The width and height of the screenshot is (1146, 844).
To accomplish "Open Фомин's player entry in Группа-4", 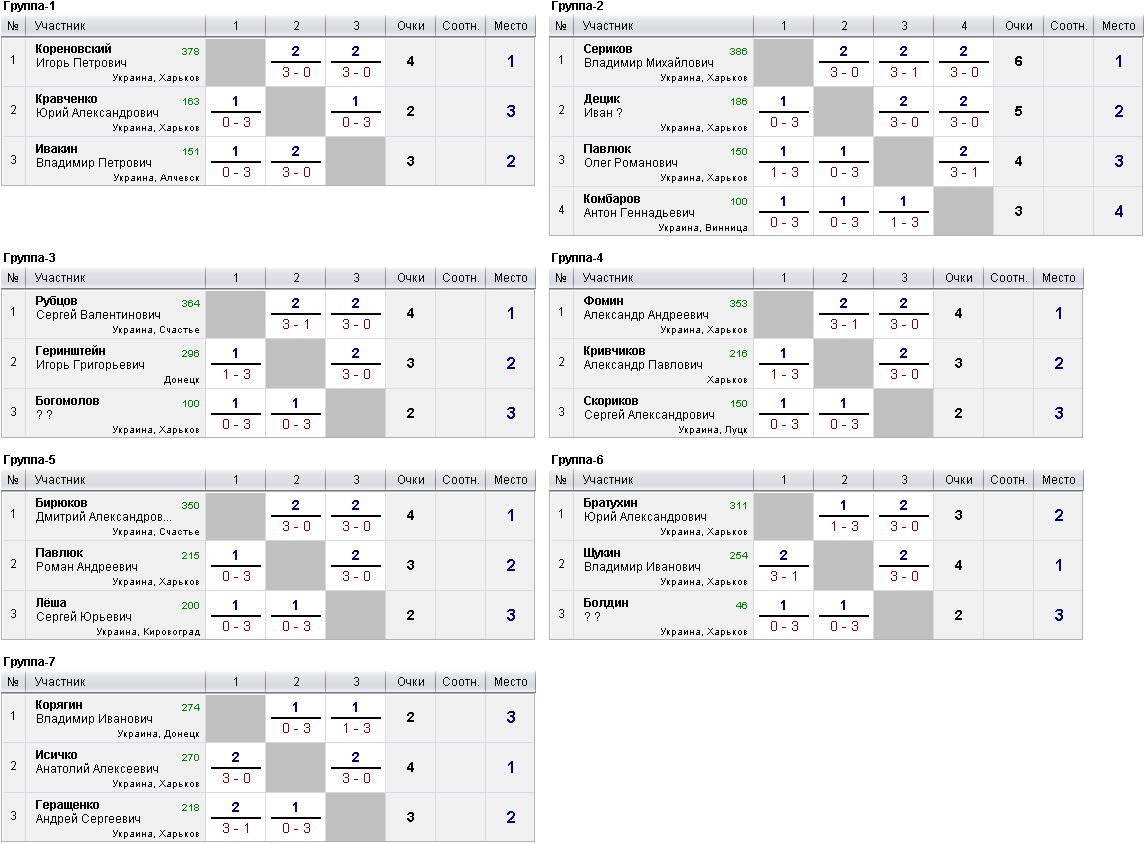I will pyautogui.click(x=603, y=301).
